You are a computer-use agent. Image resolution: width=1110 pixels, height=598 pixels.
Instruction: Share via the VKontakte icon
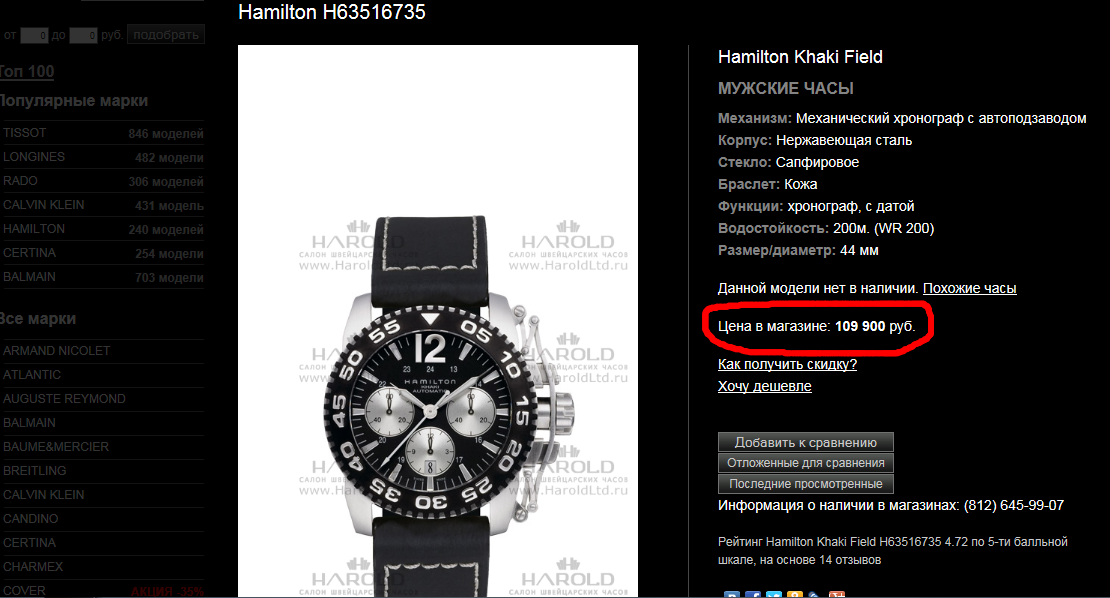732,594
